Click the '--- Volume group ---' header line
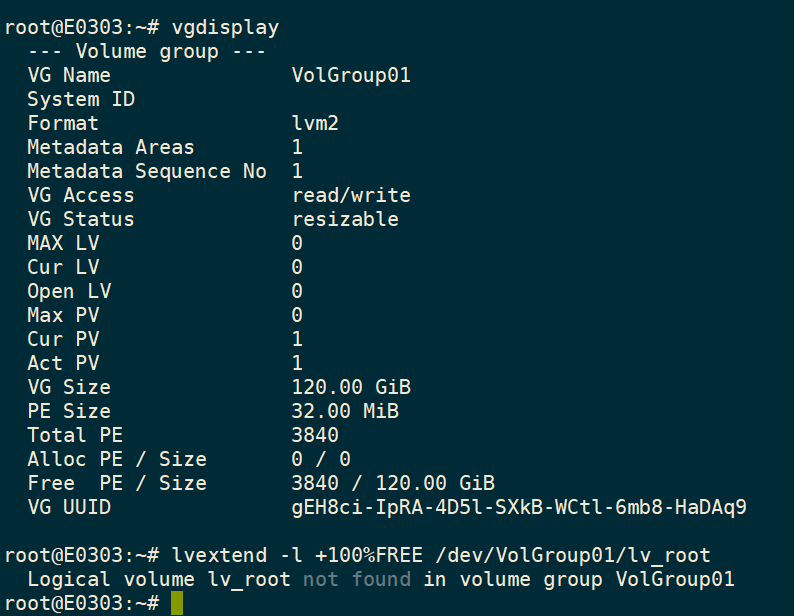Image resolution: width=794 pixels, height=616 pixels. coord(146,51)
